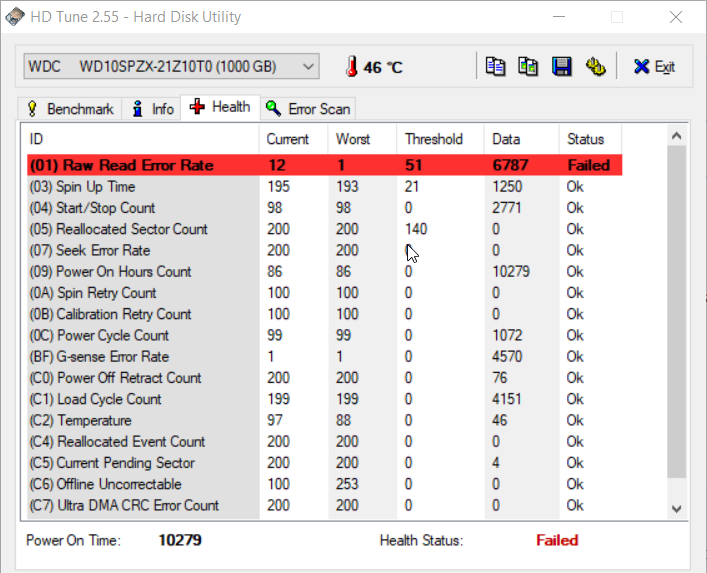
Task: Click the Status column header
Action: pyautogui.click(x=590, y=139)
